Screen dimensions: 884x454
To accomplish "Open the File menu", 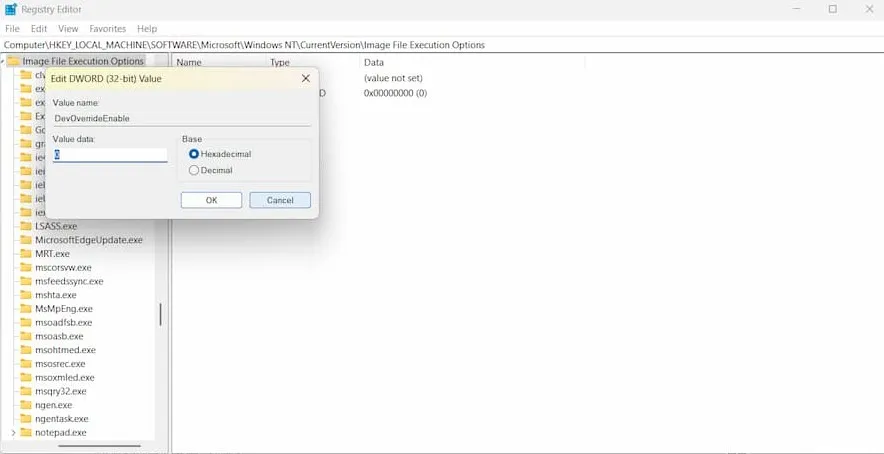I will (12, 28).
